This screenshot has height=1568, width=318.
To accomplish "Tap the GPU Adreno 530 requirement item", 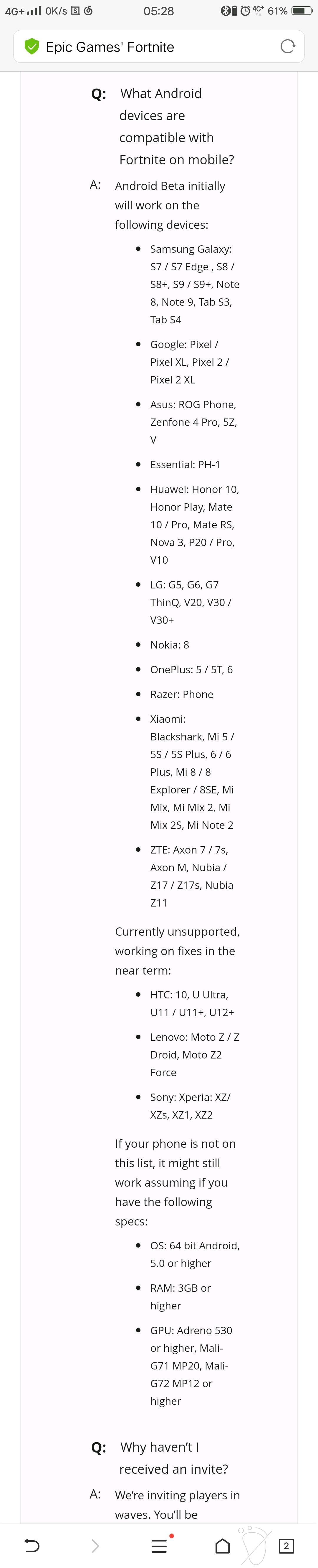I will click(191, 1365).
